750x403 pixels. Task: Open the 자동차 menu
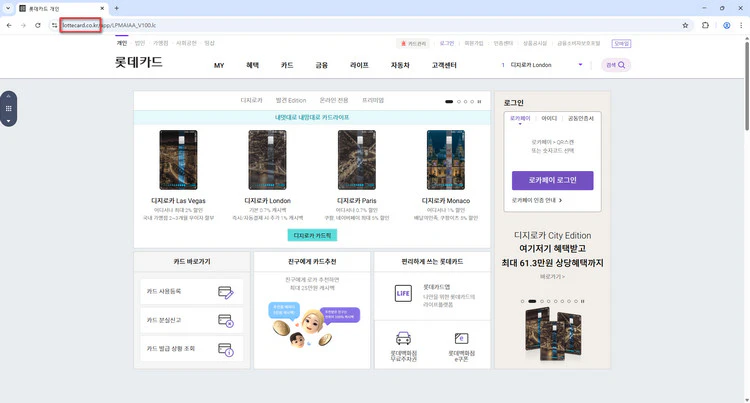coord(400,65)
